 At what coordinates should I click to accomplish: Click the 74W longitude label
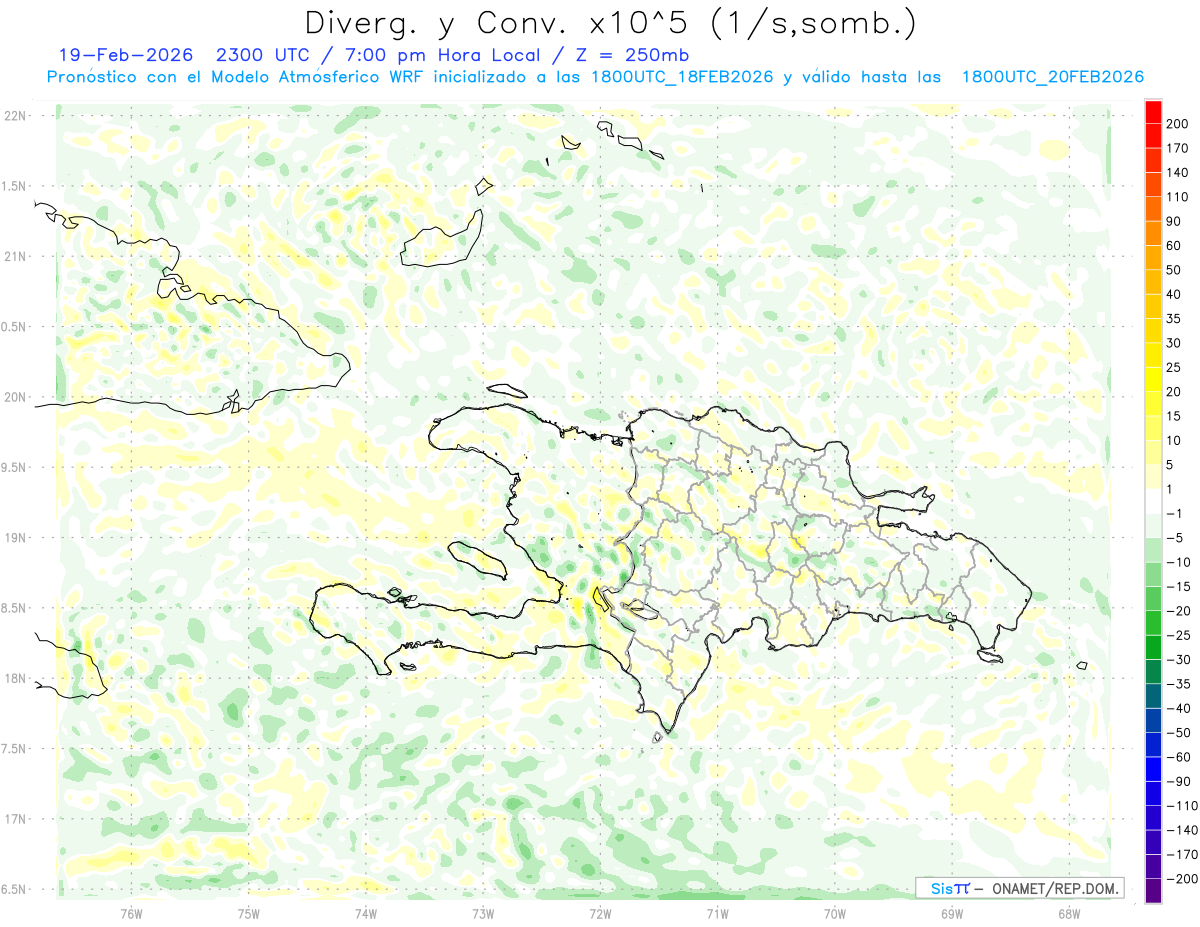pyautogui.click(x=366, y=913)
